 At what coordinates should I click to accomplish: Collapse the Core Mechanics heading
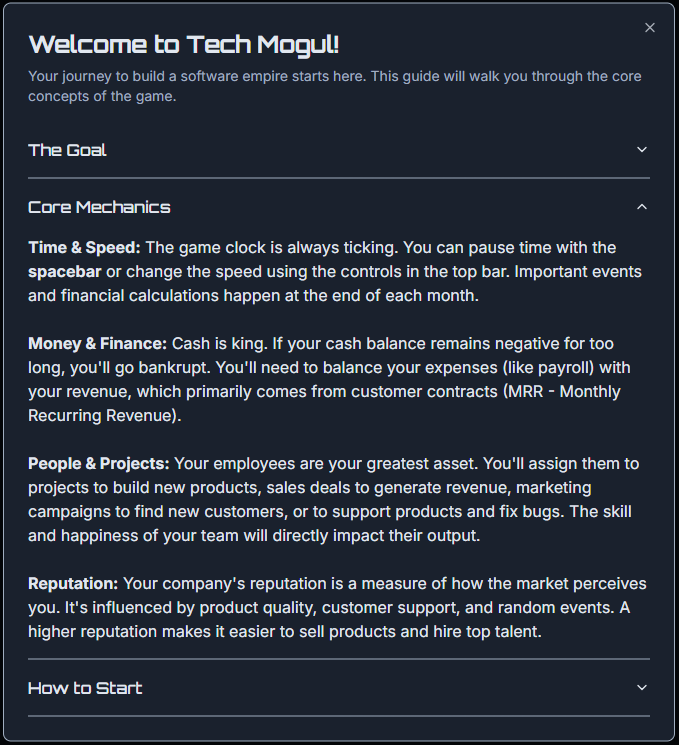click(100, 207)
